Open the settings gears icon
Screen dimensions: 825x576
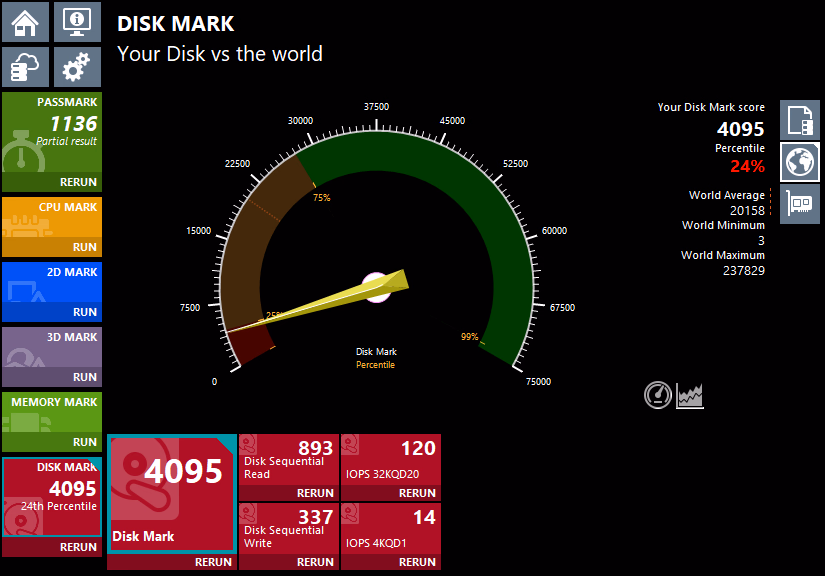pyautogui.click(x=77, y=67)
